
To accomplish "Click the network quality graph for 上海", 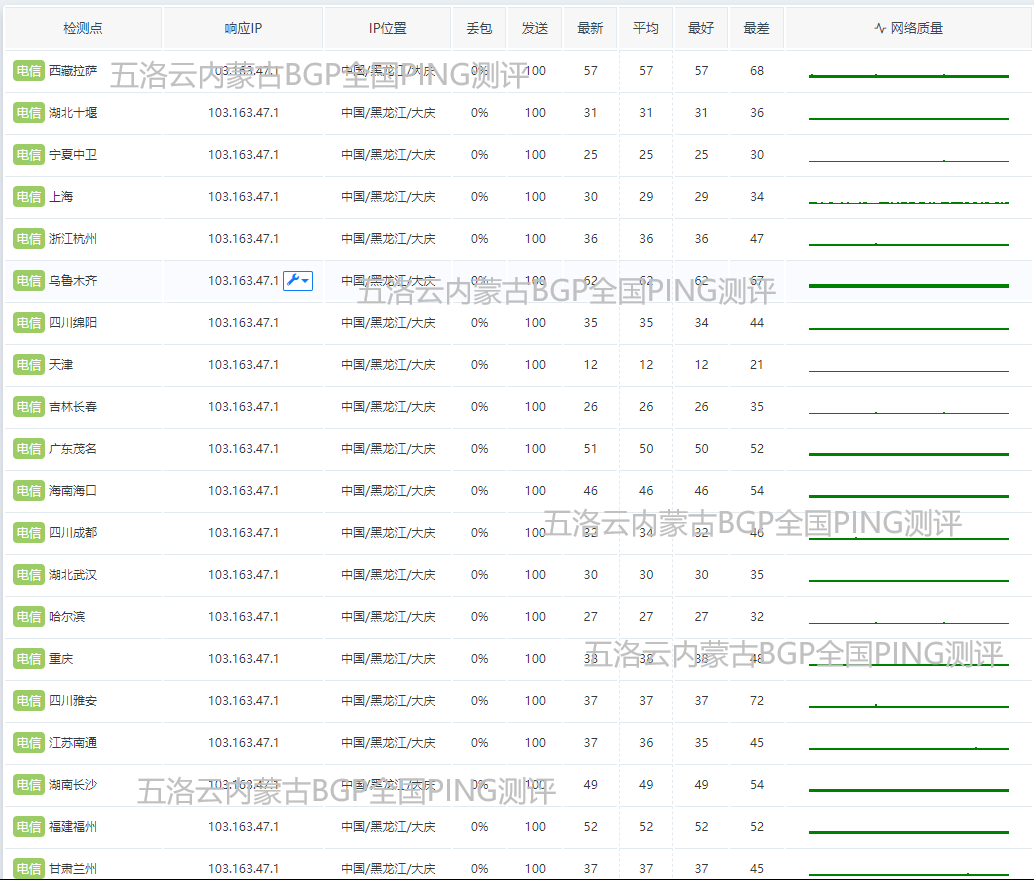I will click(x=908, y=199).
